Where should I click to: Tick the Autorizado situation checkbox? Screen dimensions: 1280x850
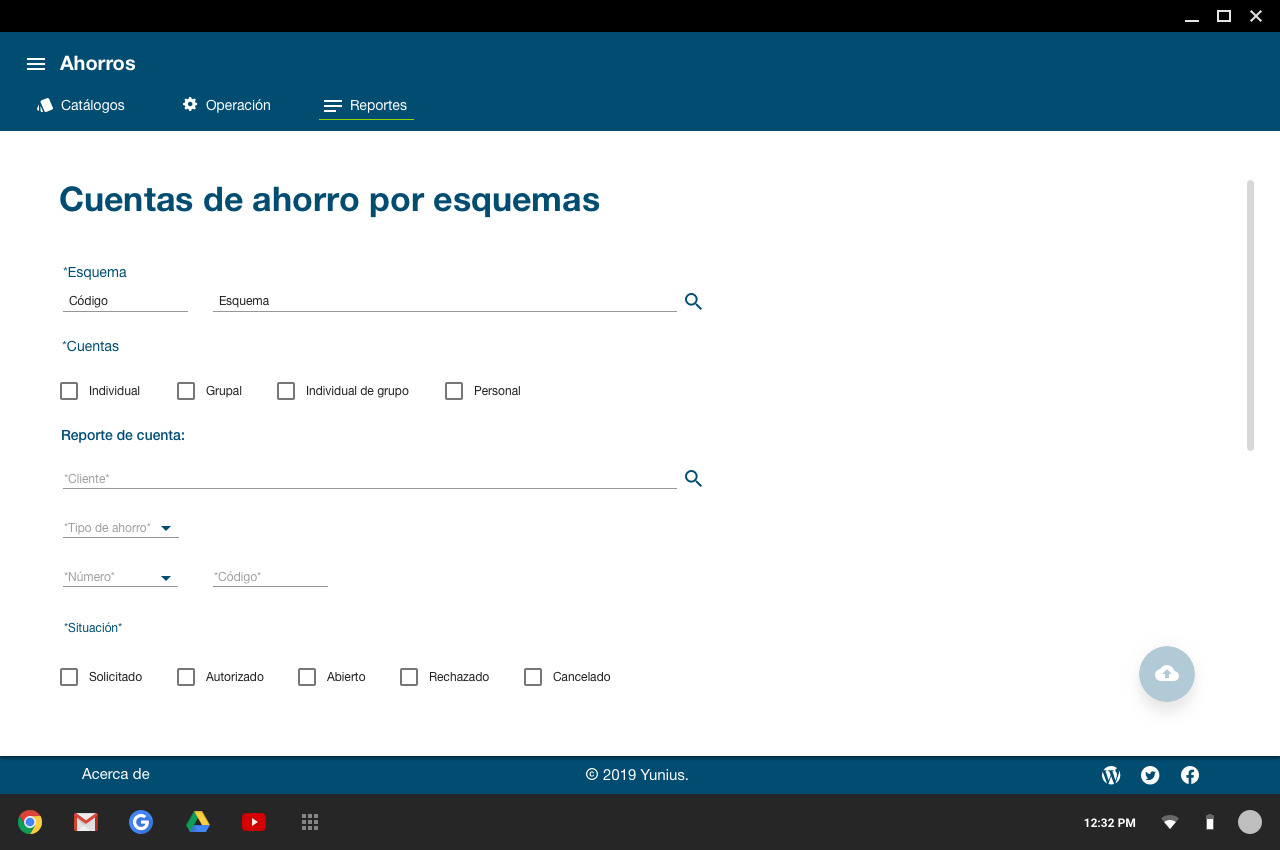coord(186,677)
